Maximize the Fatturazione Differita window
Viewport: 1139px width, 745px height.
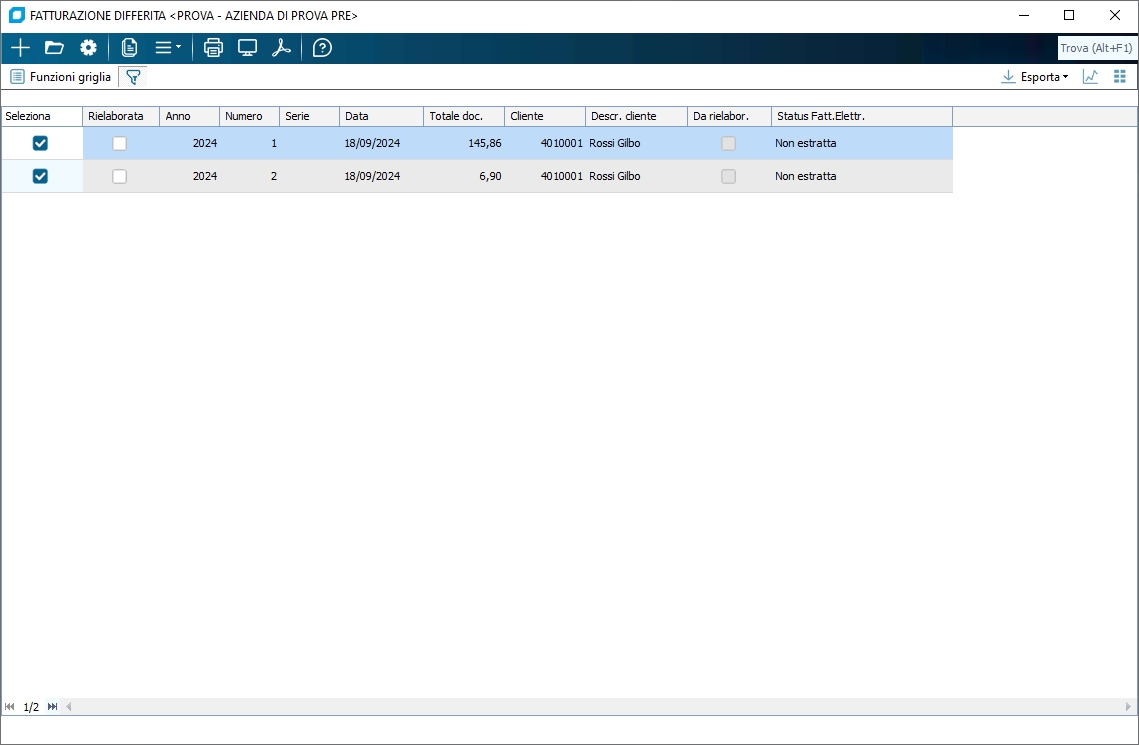click(x=1069, y=15)
